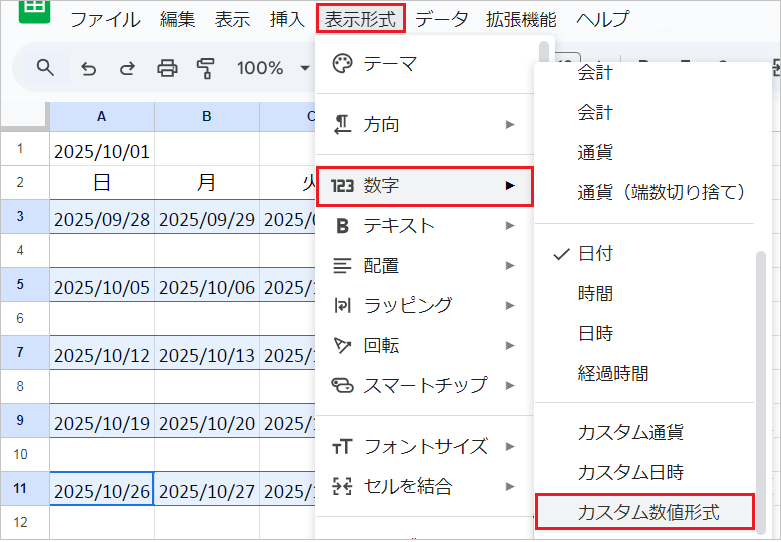Select cell A11 containing 2025/10/26
The height and width of the screenshot is (542, 781).
[101, 491]
